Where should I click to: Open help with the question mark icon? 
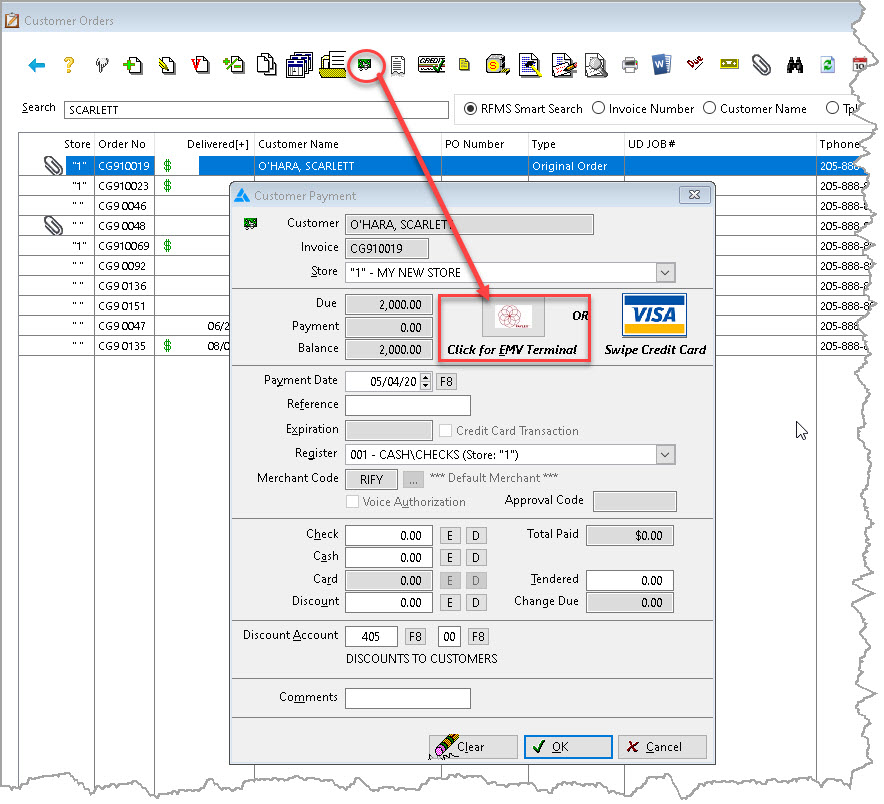[x=69, y=66]
